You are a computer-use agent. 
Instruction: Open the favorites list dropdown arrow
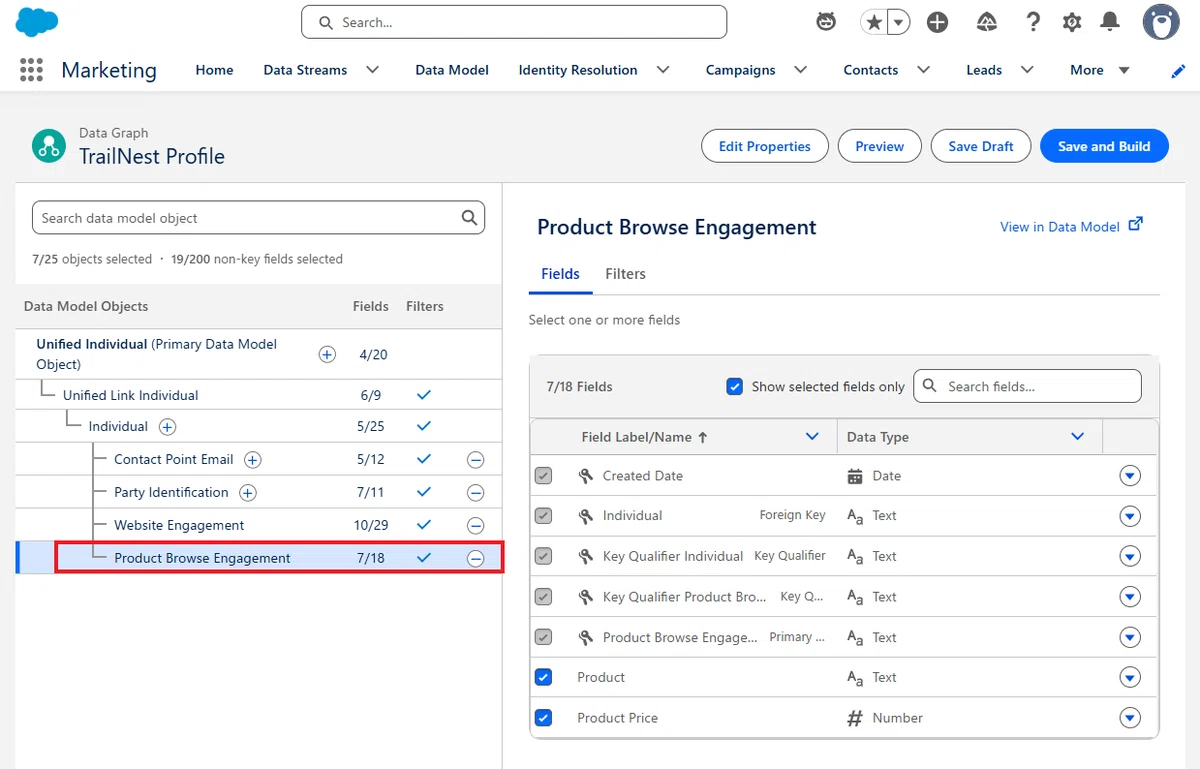tap(899, 22)
